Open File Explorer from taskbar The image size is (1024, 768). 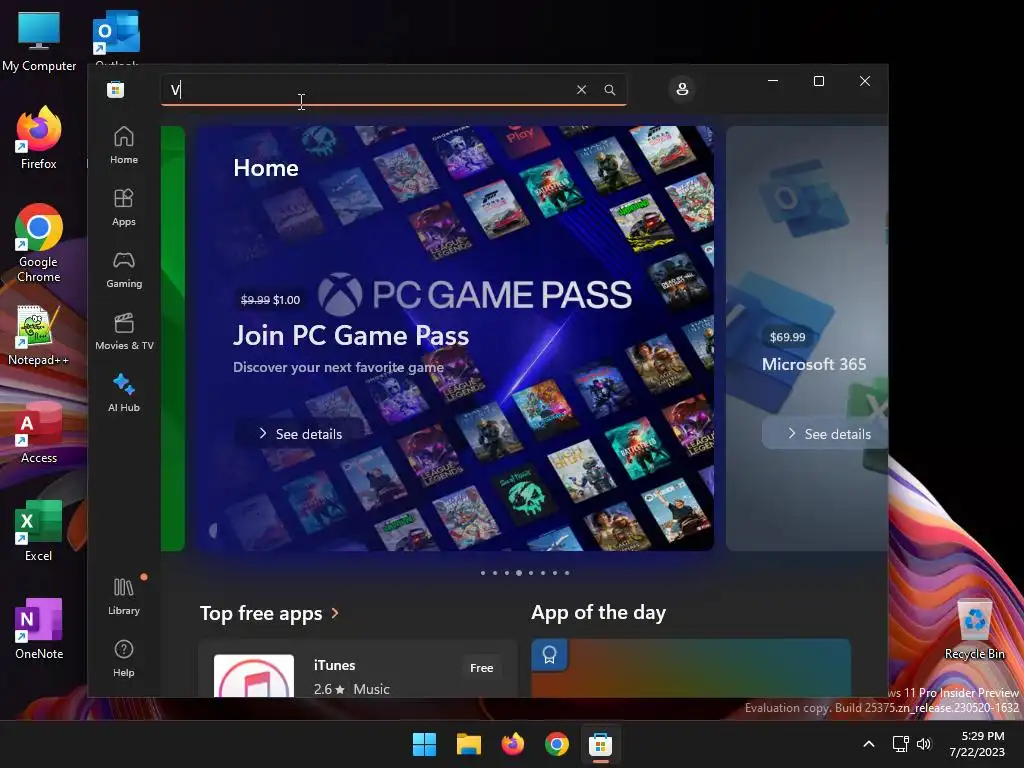coord(468,744)
